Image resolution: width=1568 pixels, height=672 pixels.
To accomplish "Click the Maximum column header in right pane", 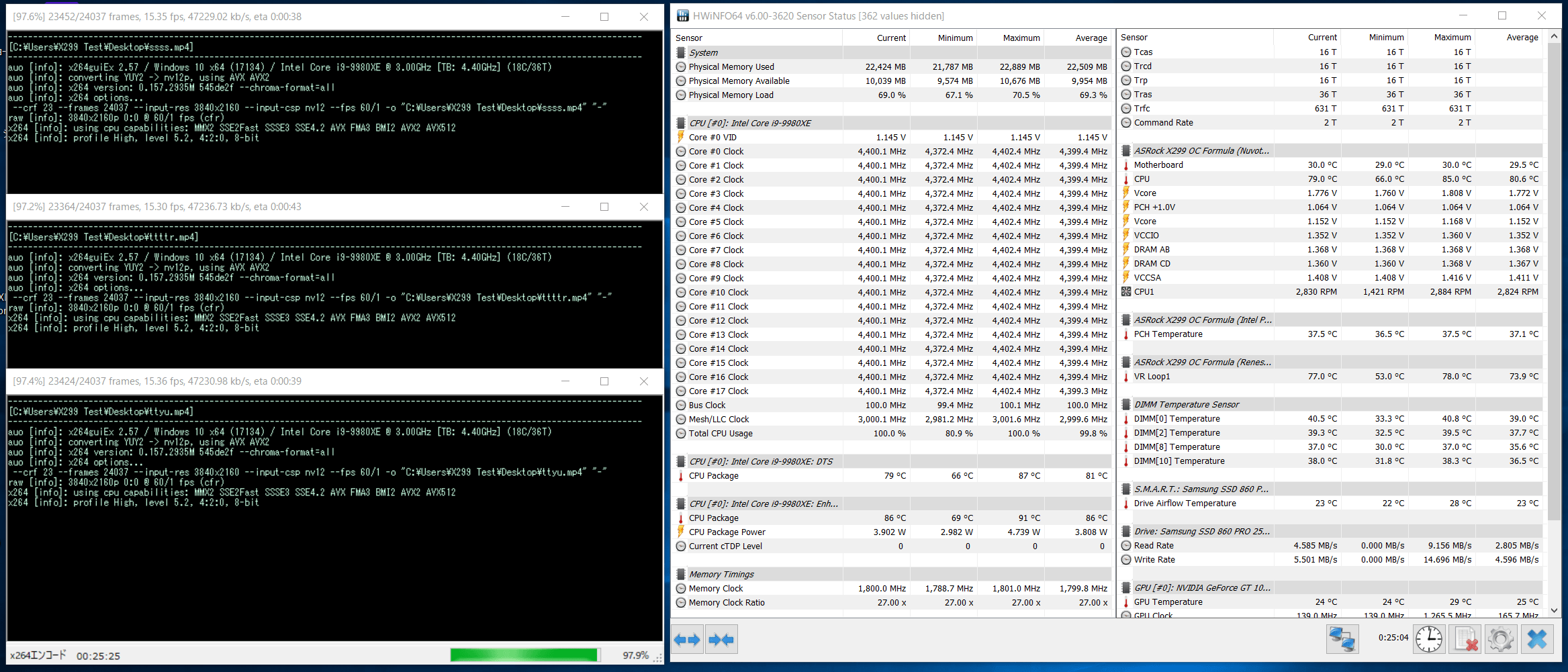I will point(1441,37).
